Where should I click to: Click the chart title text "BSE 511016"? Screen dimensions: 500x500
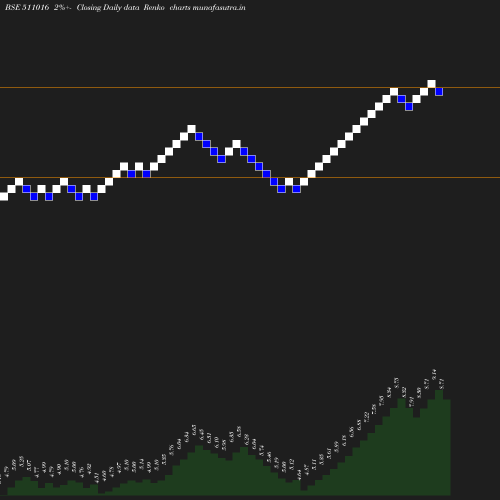click(x=27, y=7)
